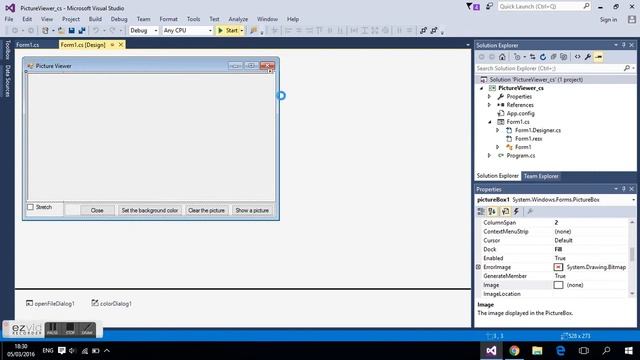Expand the Program.cs node
The width and height of the screenshot is (640, 360).
click(x=489, y=156)
